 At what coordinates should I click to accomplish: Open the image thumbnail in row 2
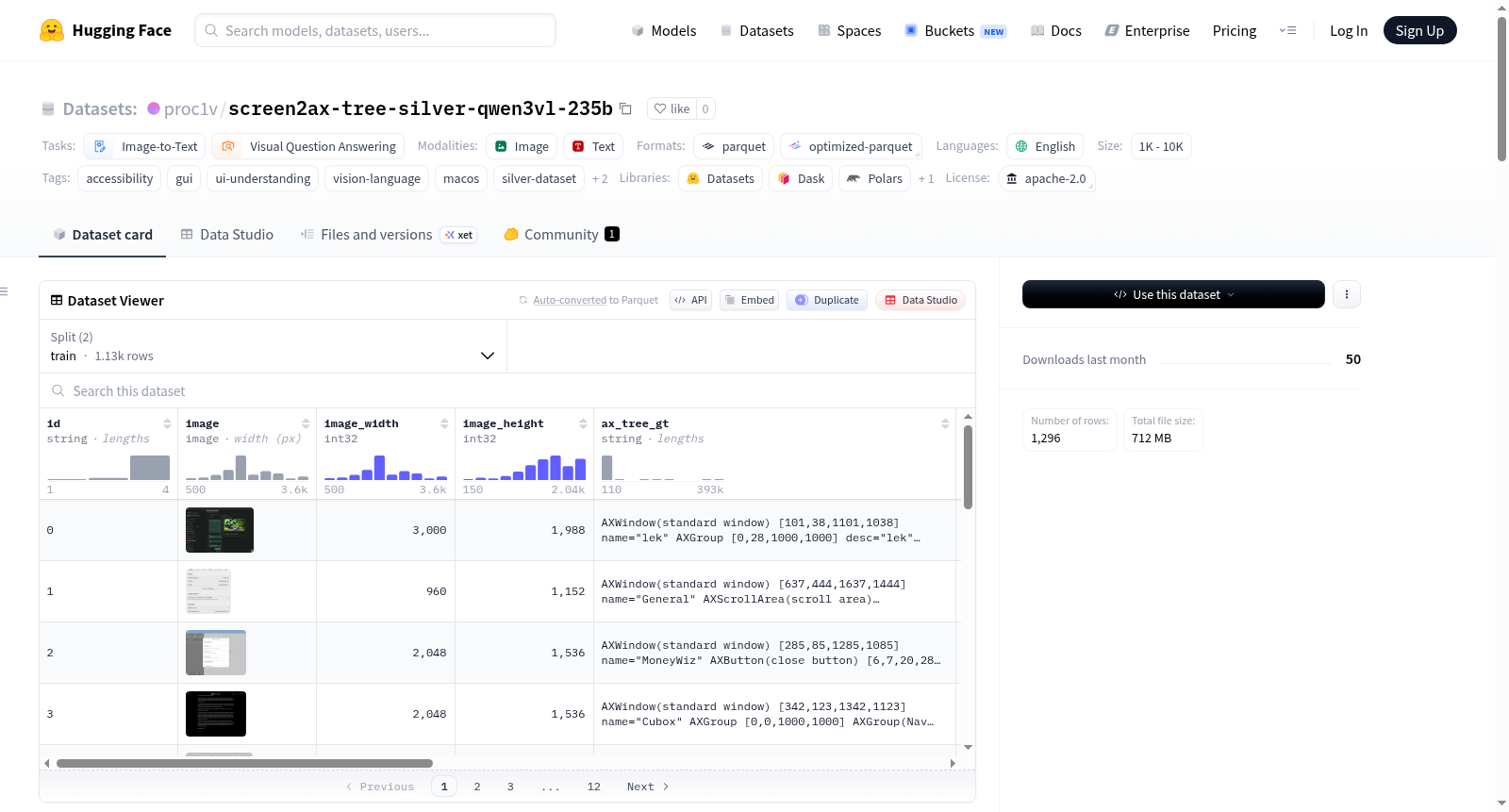[x=216, y=653]
